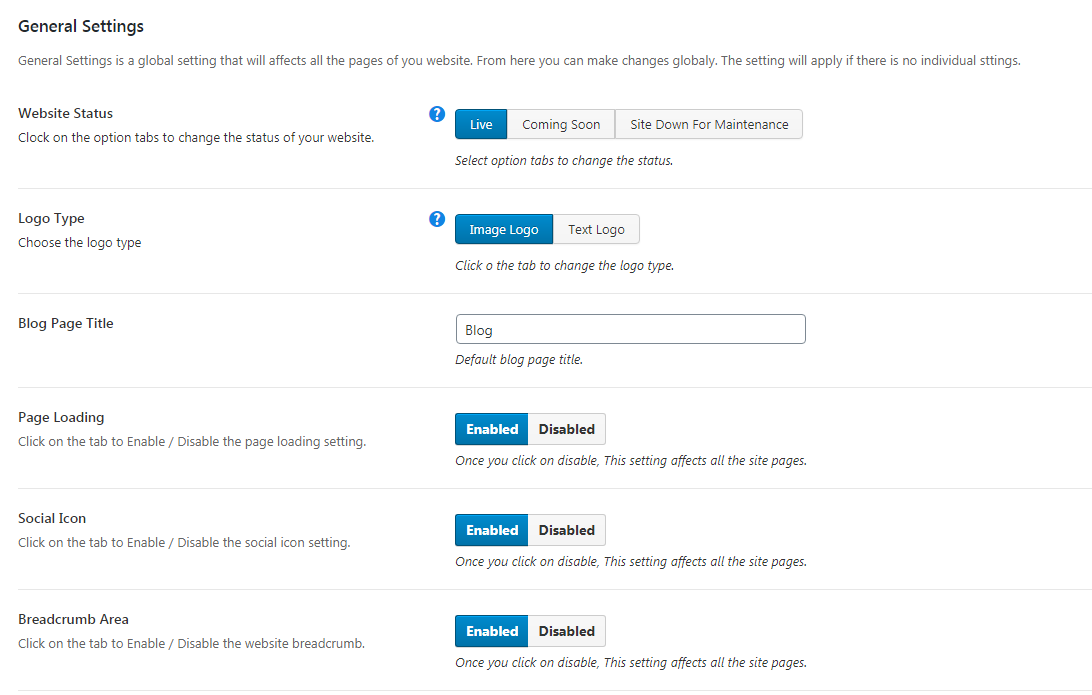Switch website status to Coming Soon

tap(561, 125)
